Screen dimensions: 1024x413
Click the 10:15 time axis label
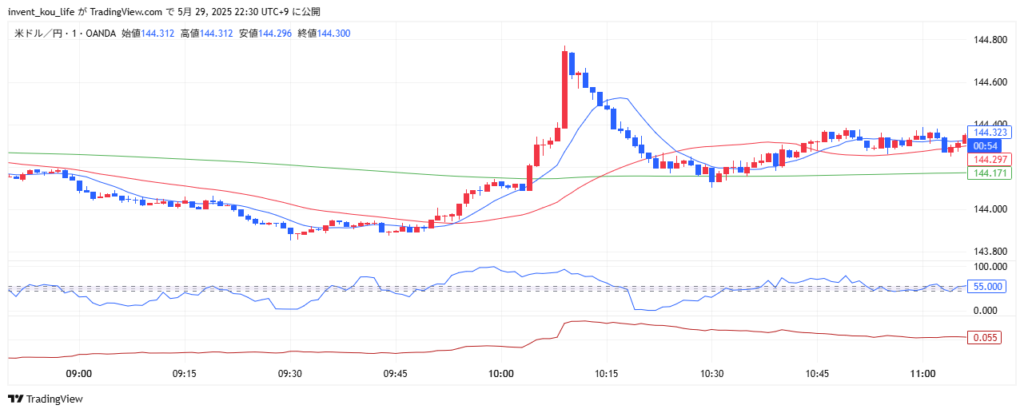(606, 373)
